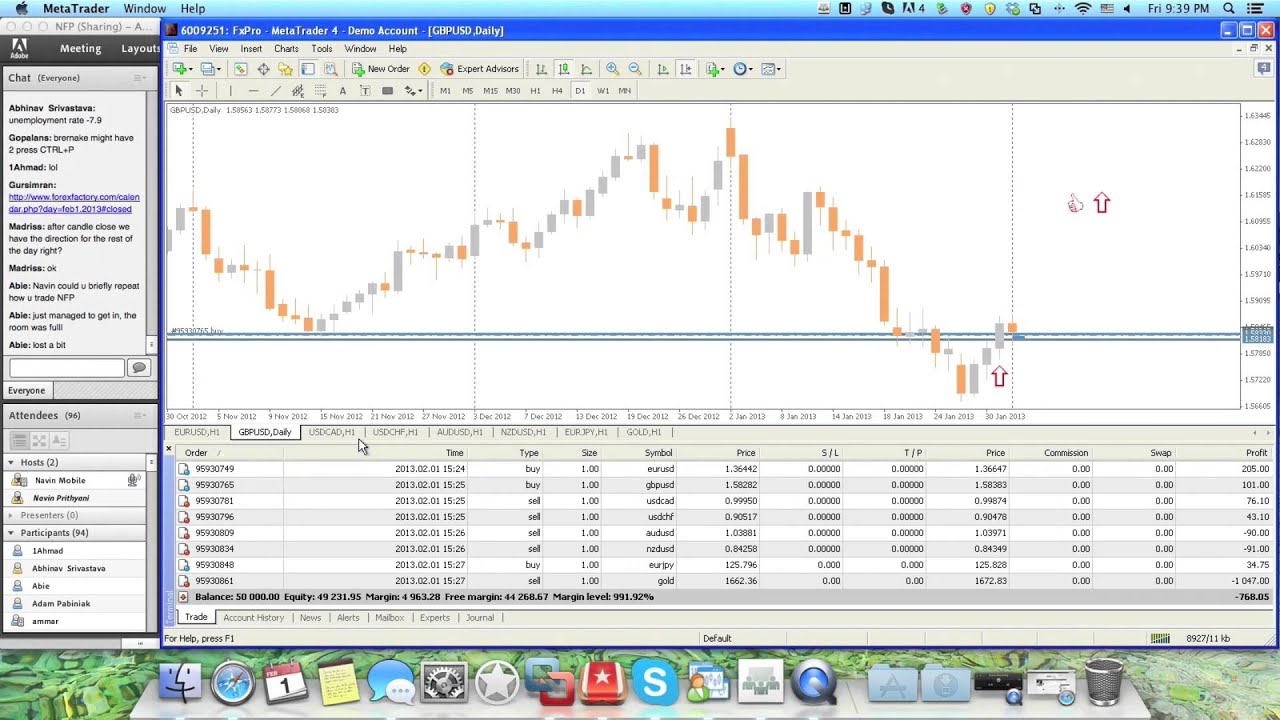1280x720 pixels.
Task: Click the yellow MetaEditor diamond icon
Action: tap(424, 69)
